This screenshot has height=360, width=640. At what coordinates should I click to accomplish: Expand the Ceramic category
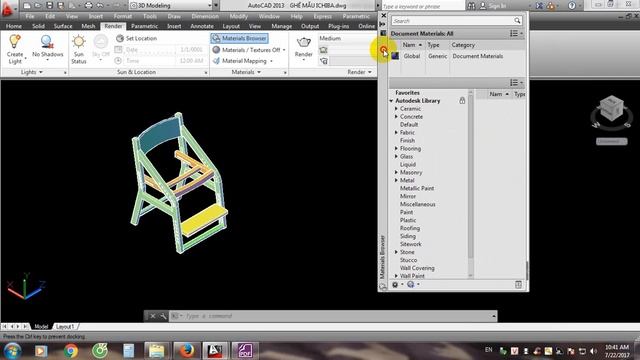tap(396, 109)
